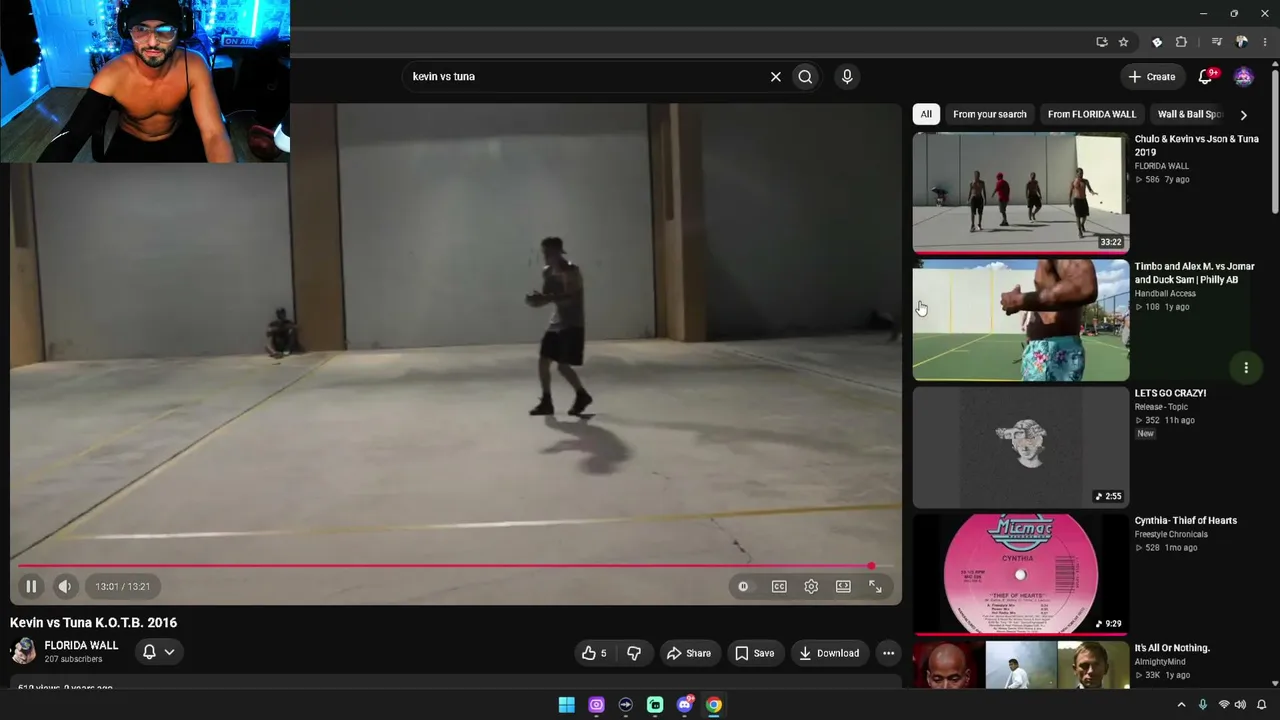
Task: Click the FLORIDA WALL channel avatar
Action: 23,651
